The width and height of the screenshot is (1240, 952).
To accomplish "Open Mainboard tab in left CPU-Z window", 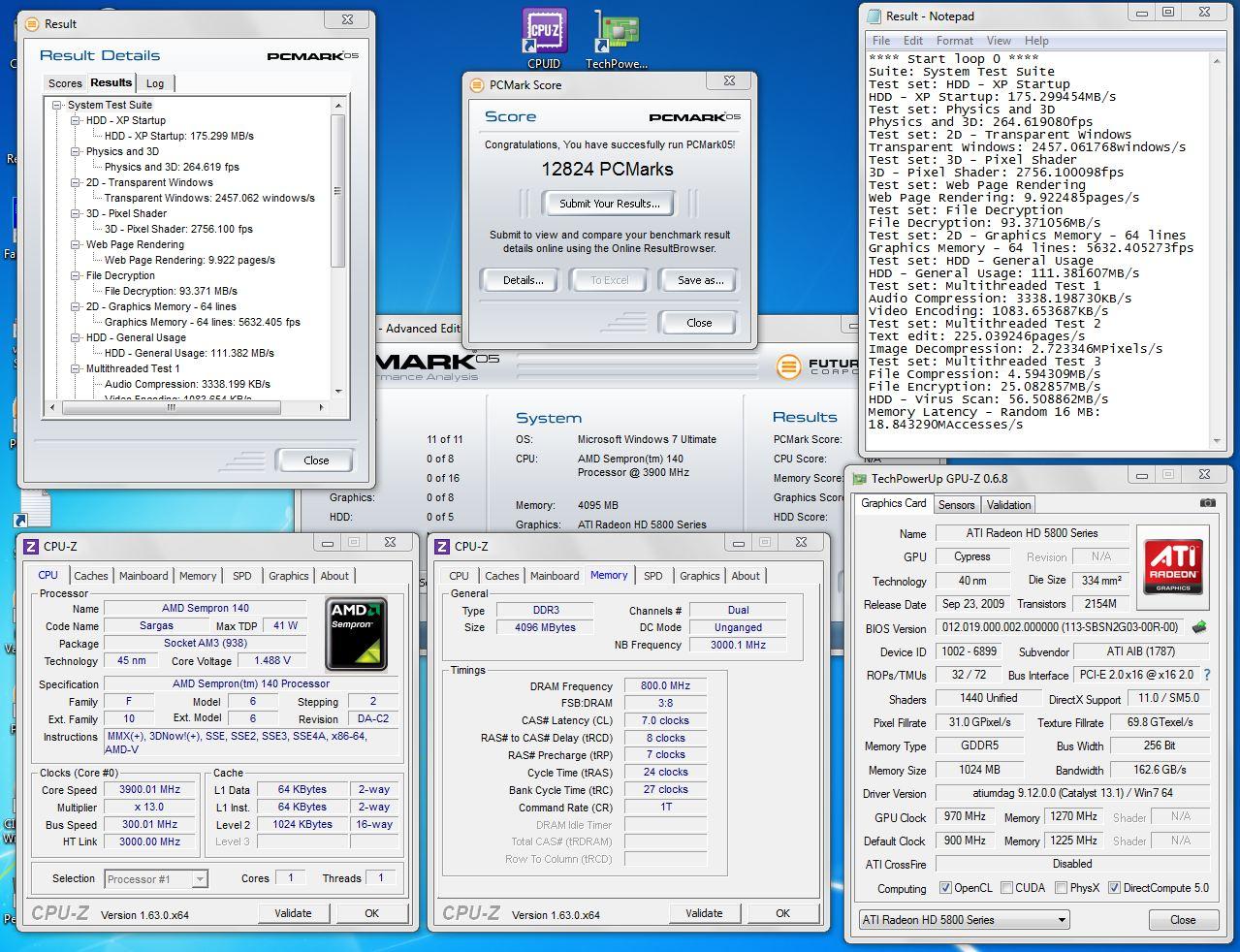I will pyautogui.click(x=143, y=576).
